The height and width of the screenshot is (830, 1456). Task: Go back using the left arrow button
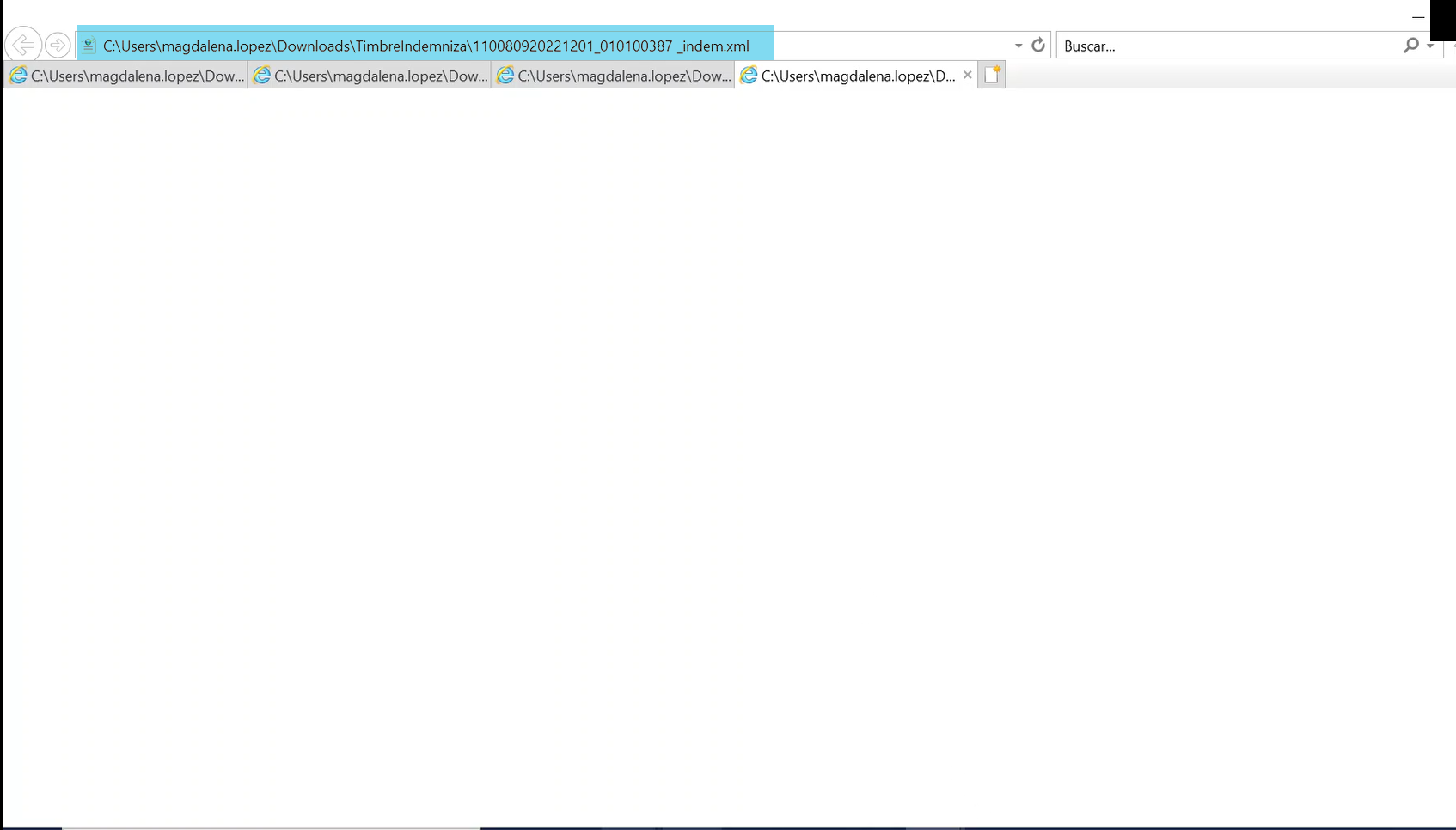coord(23,44)
